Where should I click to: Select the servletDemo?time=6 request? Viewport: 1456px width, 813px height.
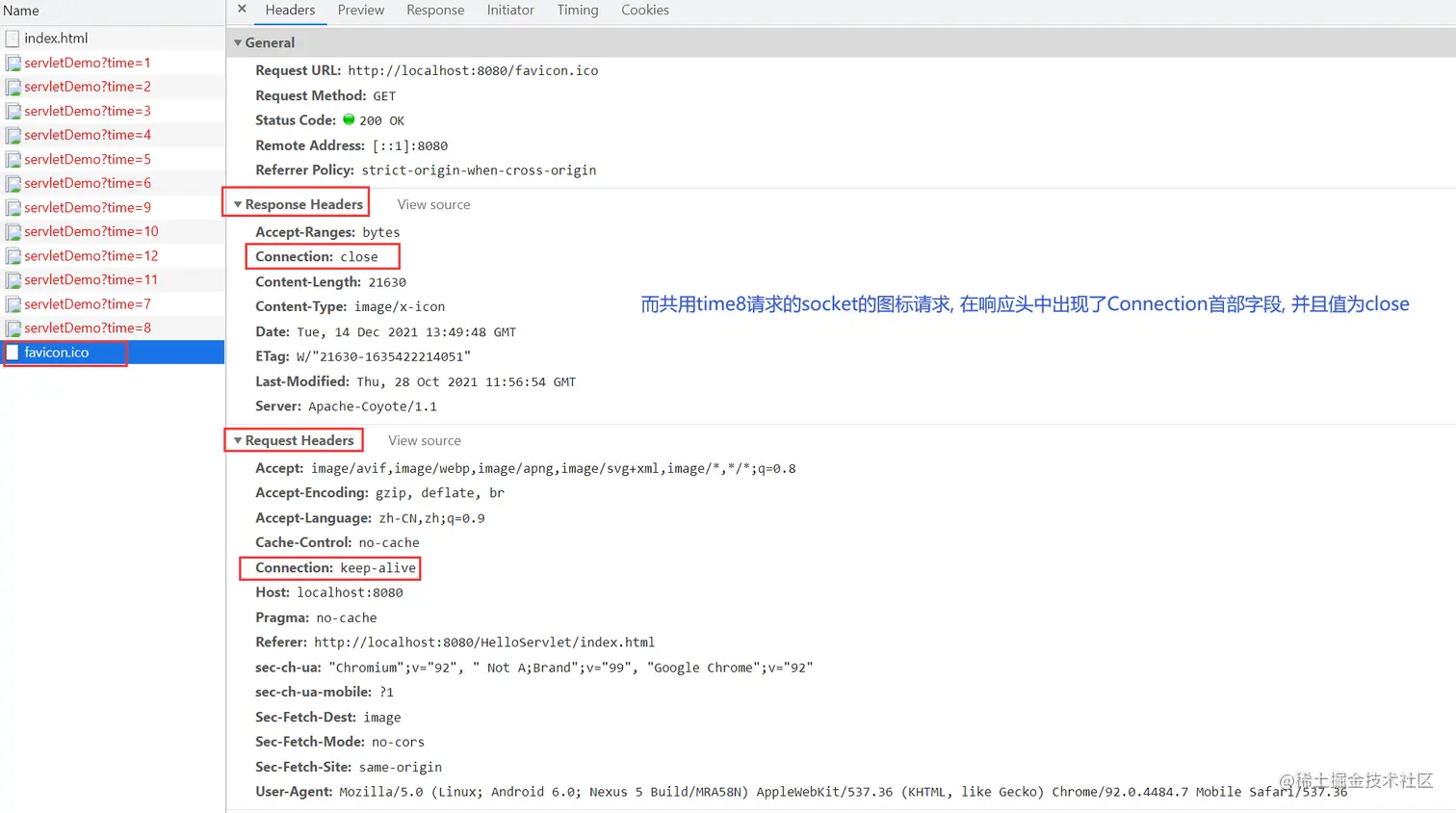[x=113, y=183]
